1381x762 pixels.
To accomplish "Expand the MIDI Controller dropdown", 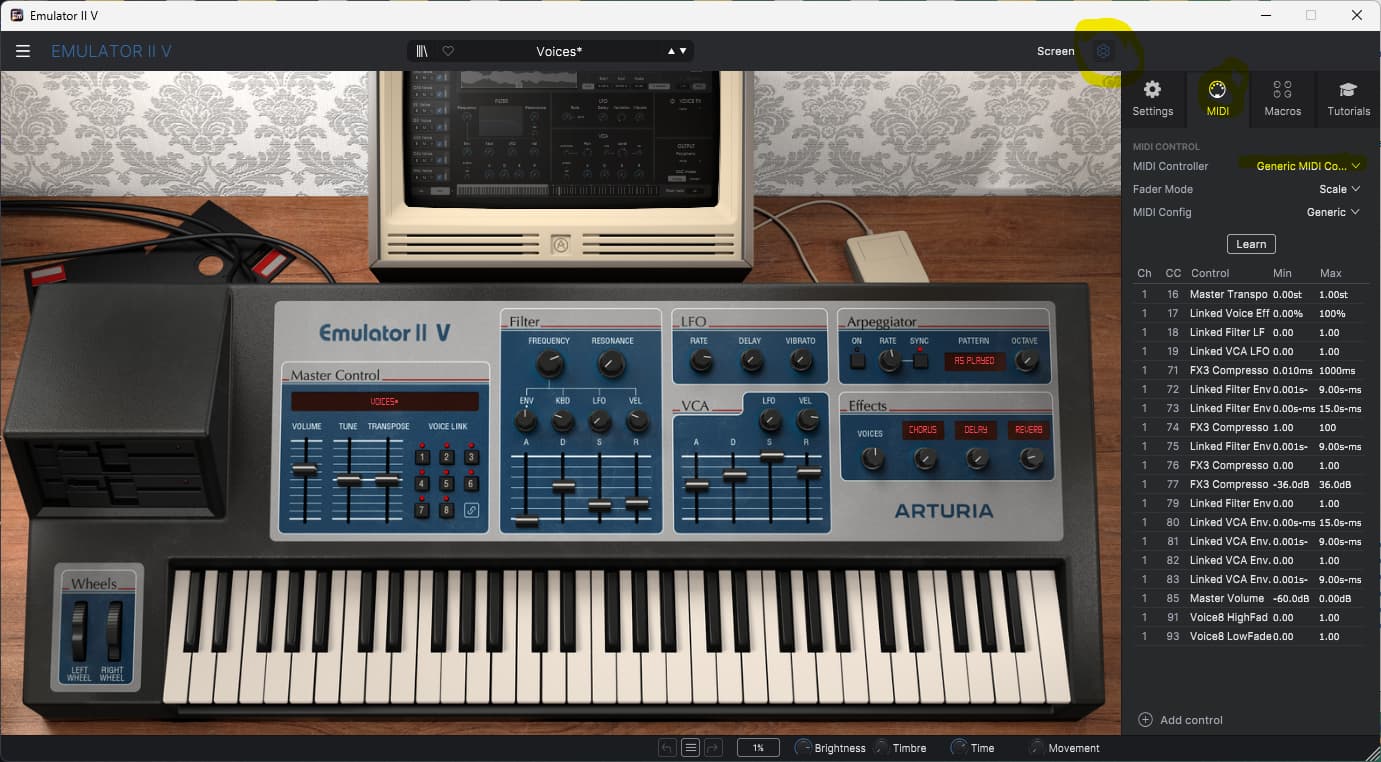I will pos(1308,166).
